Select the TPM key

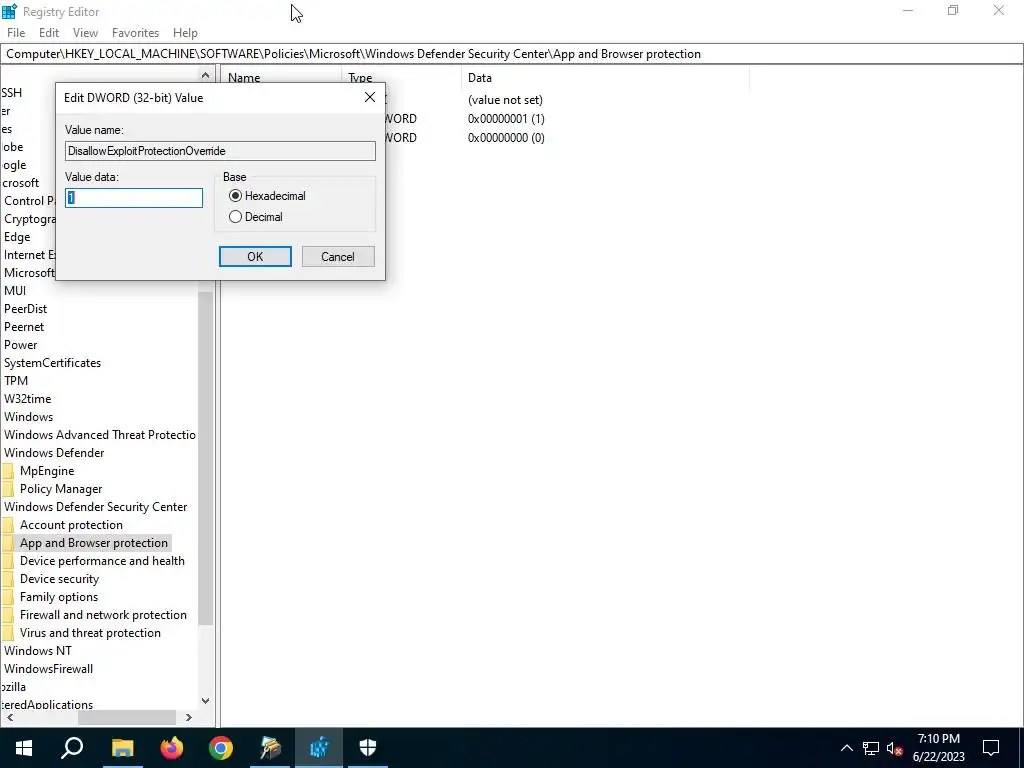[16, 381]
